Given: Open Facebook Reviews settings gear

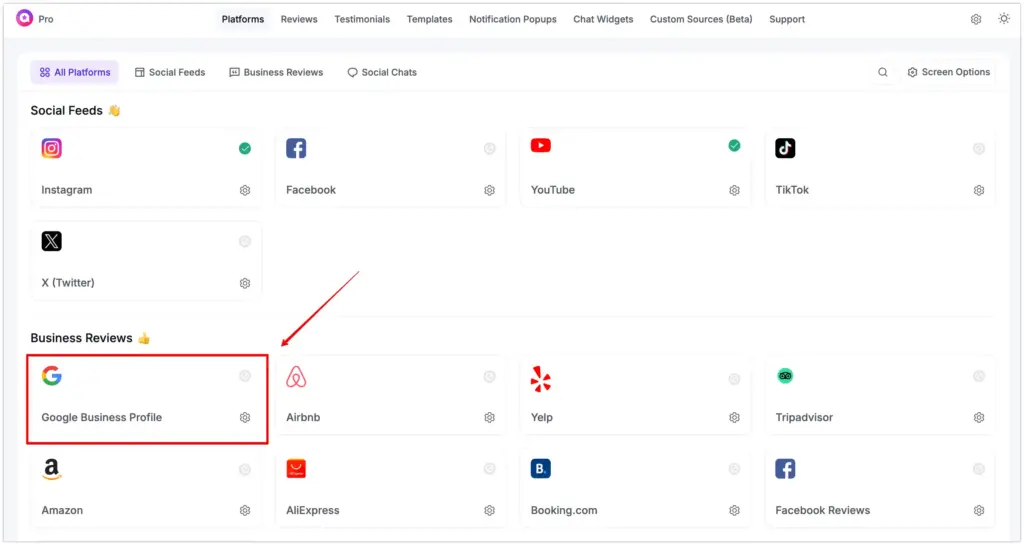Looking at the screenshot, I should [x=979, y=510].
